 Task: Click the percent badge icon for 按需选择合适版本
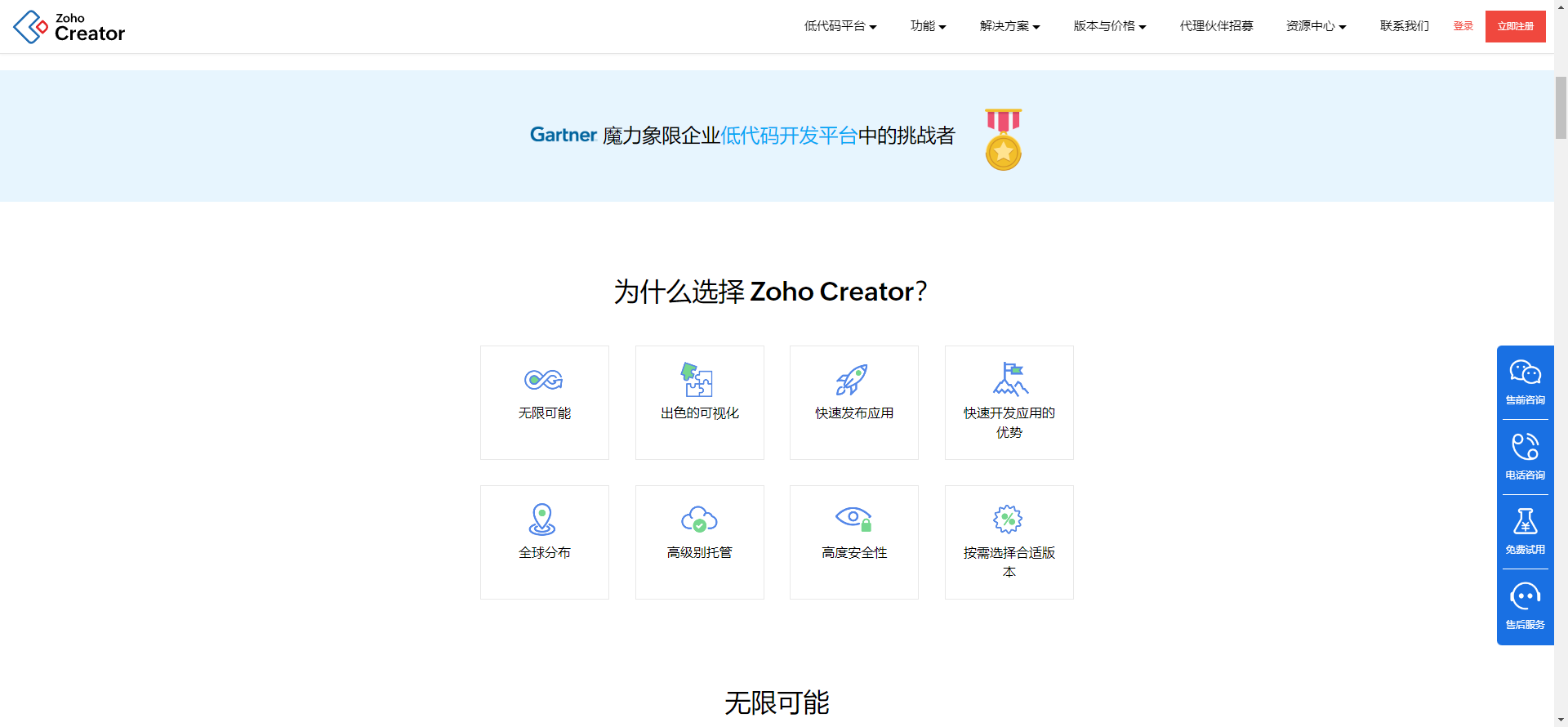pyautogui.click(x=1008, y=519)
